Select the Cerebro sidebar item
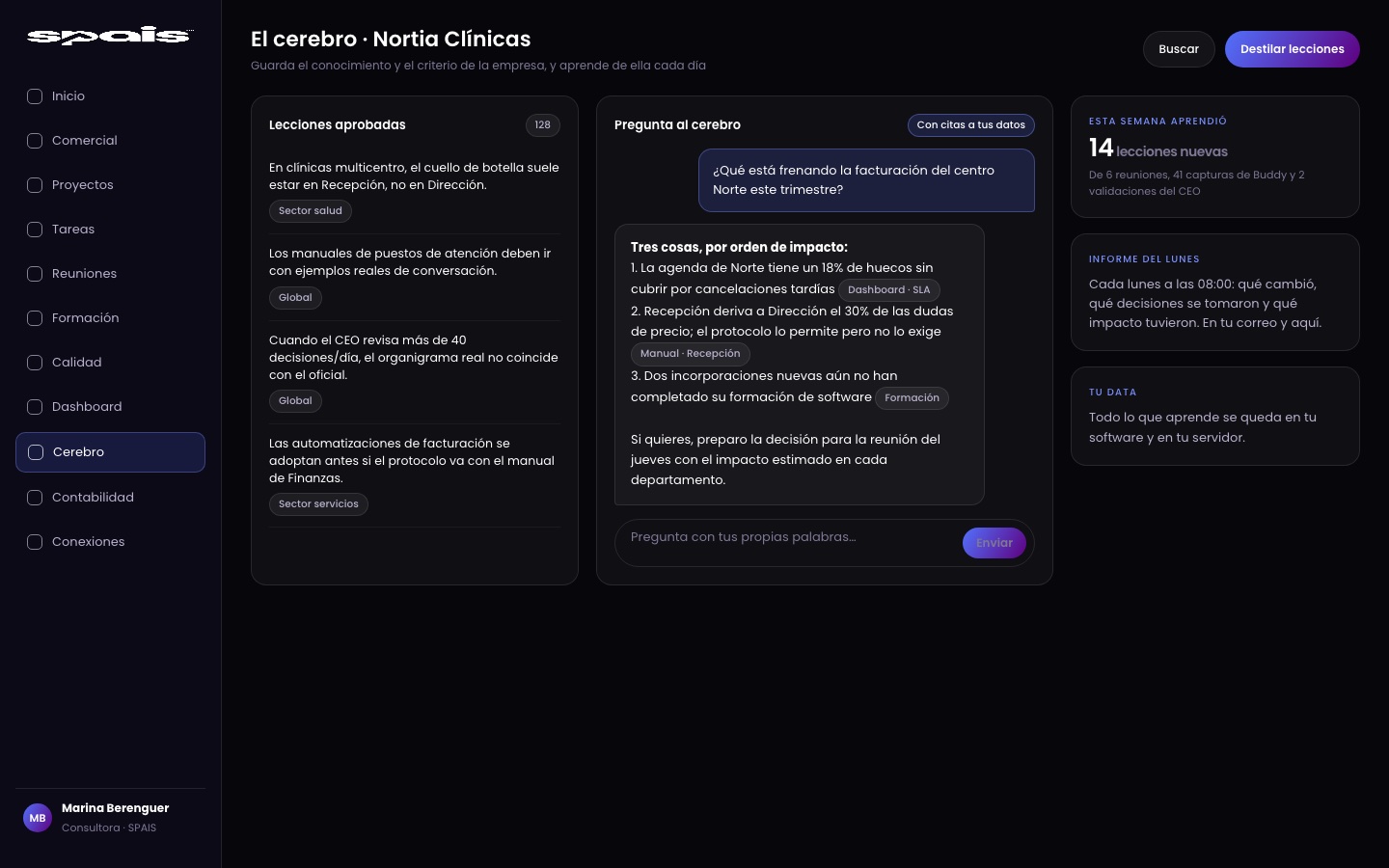The width and height of the screenshot is (1389, 868). (x=110, y=452)
